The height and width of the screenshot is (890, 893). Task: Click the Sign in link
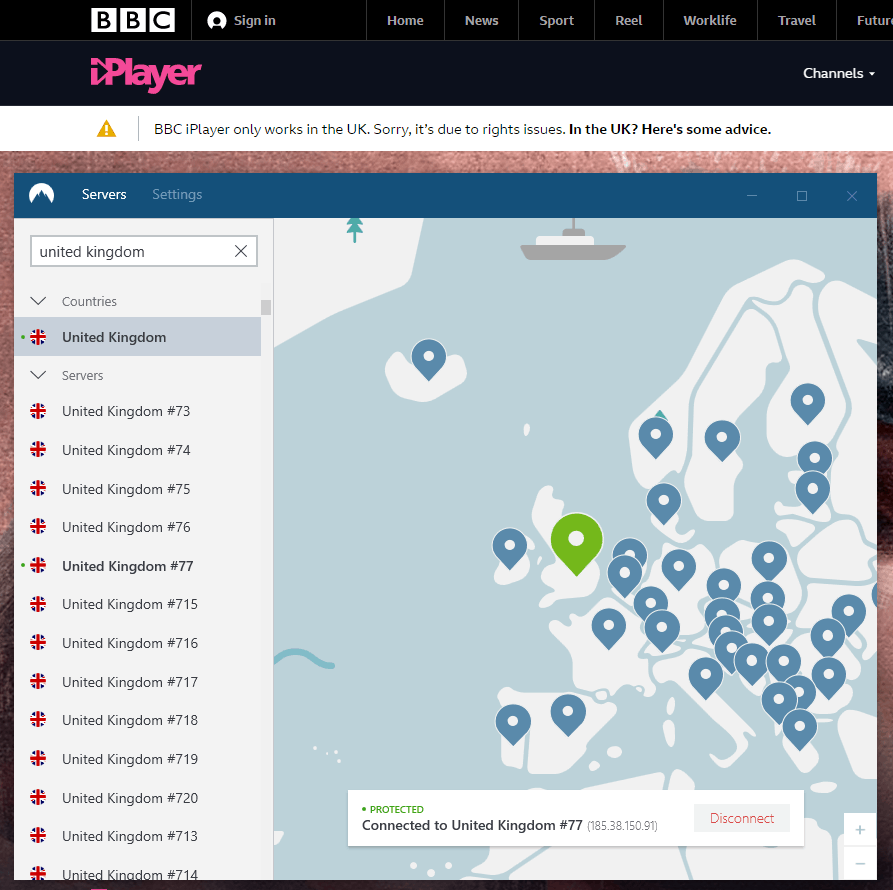[255, 20]
